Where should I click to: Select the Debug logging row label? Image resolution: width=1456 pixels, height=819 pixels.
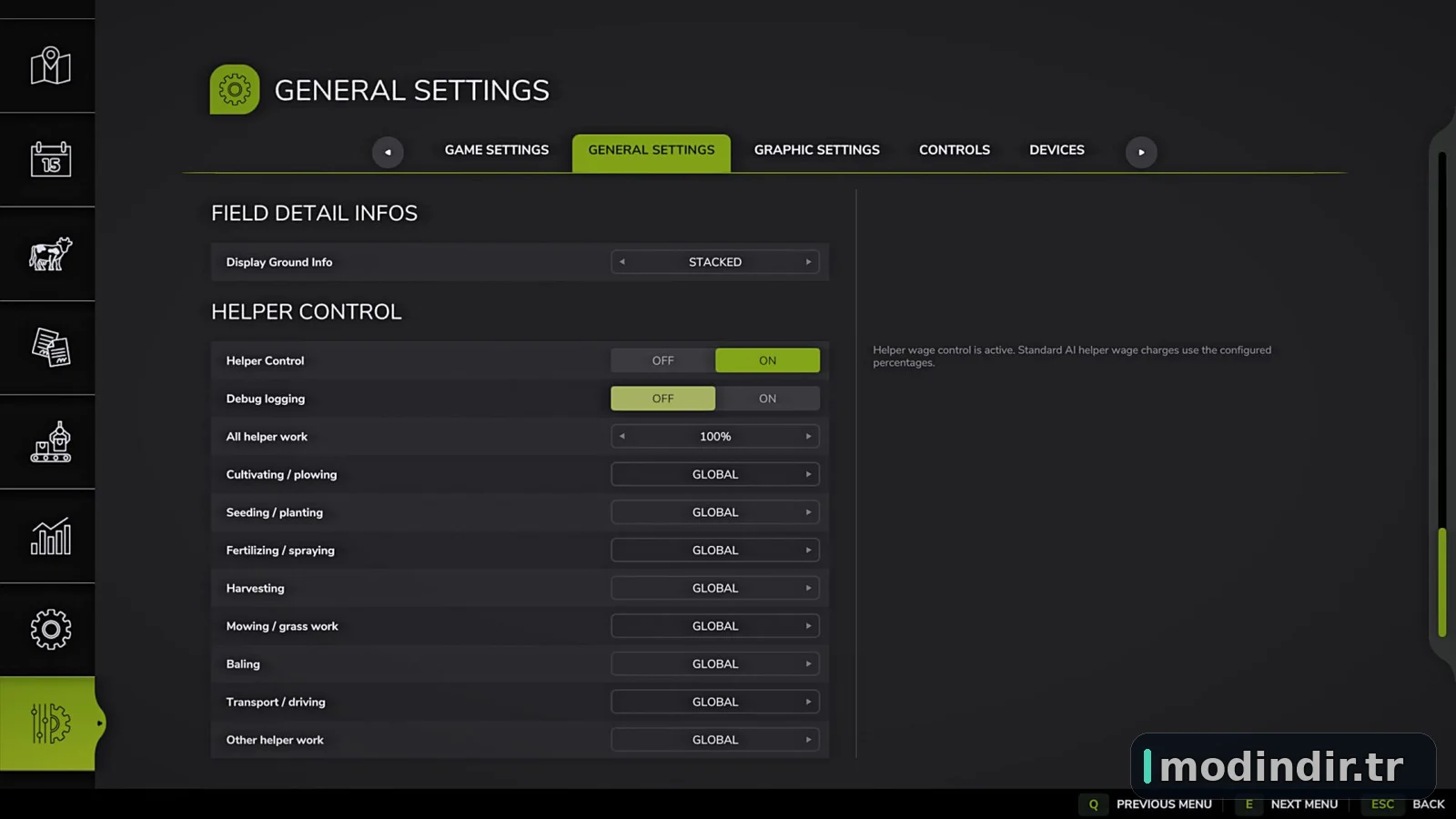[x=266, y=399]
